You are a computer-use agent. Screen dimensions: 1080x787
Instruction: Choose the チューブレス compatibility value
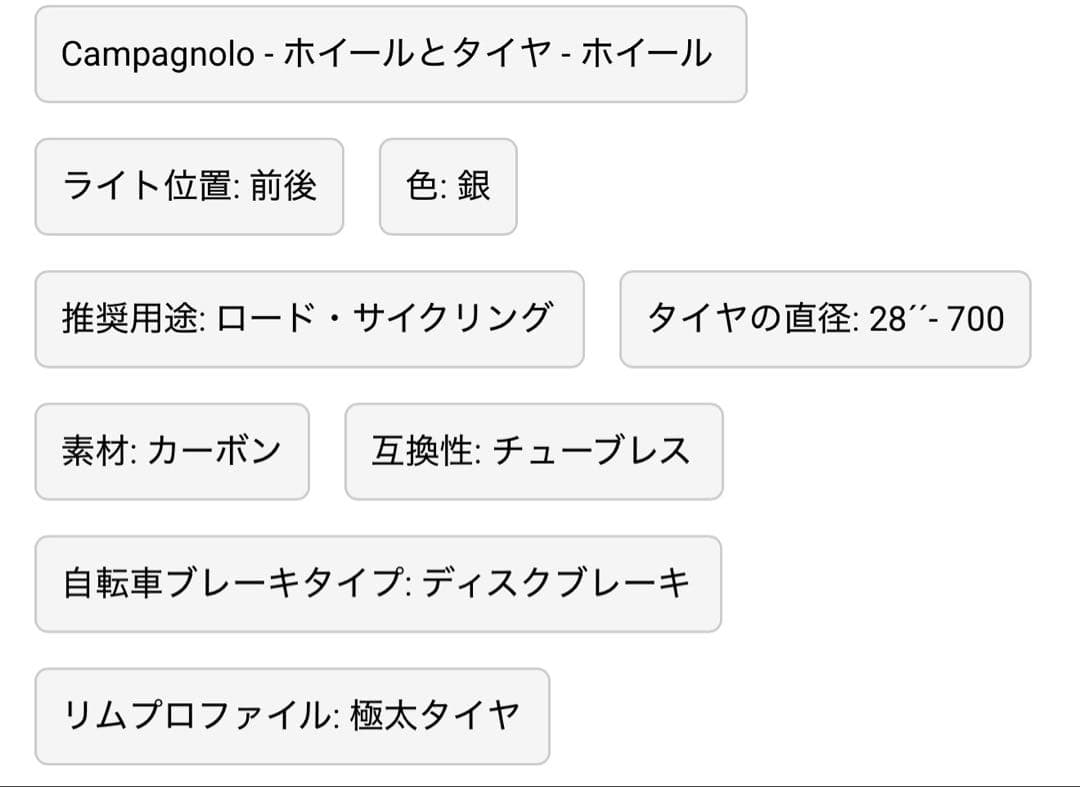591,452
